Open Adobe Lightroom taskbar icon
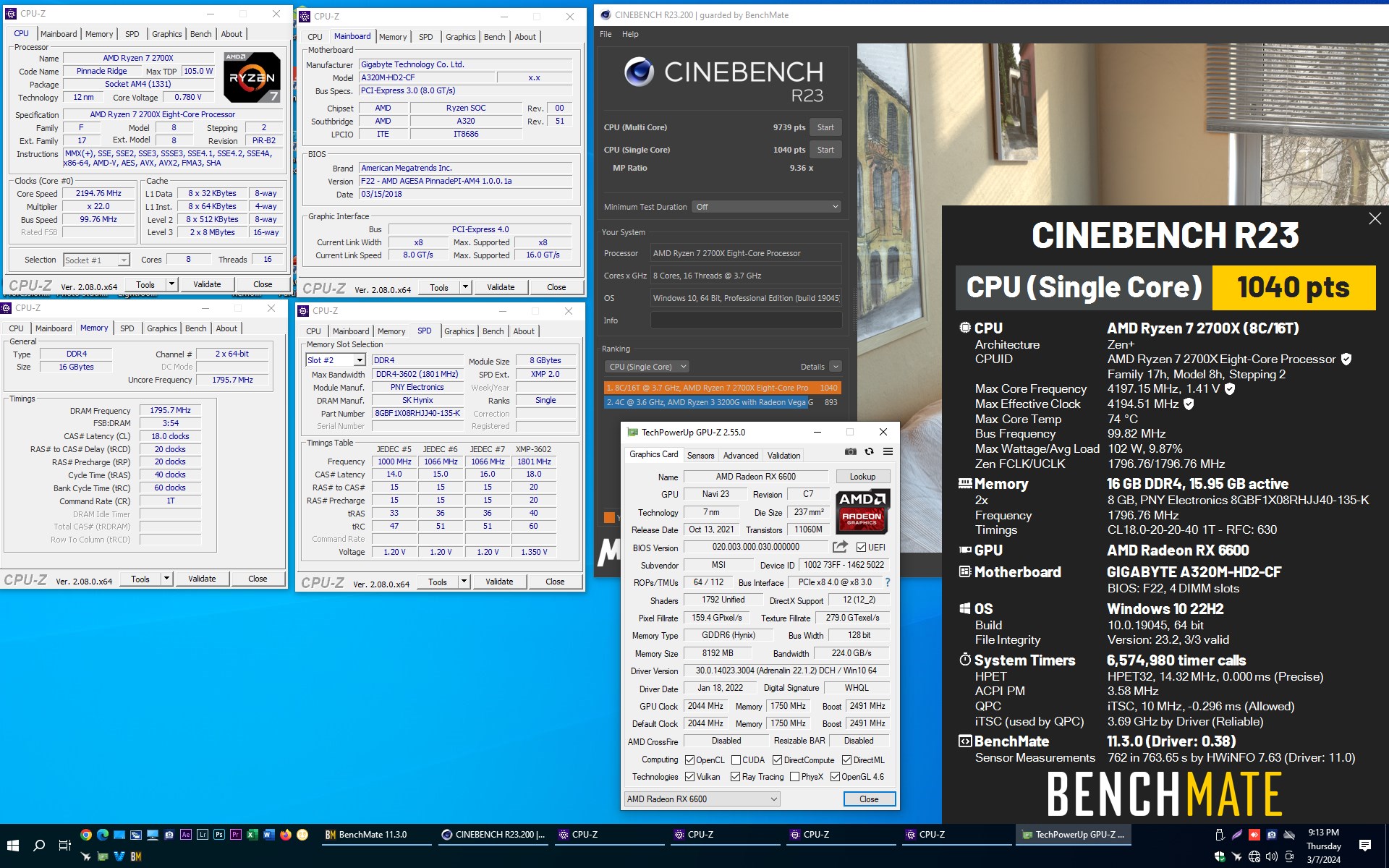Viewport: 1389px width, 868px height. 203,835
